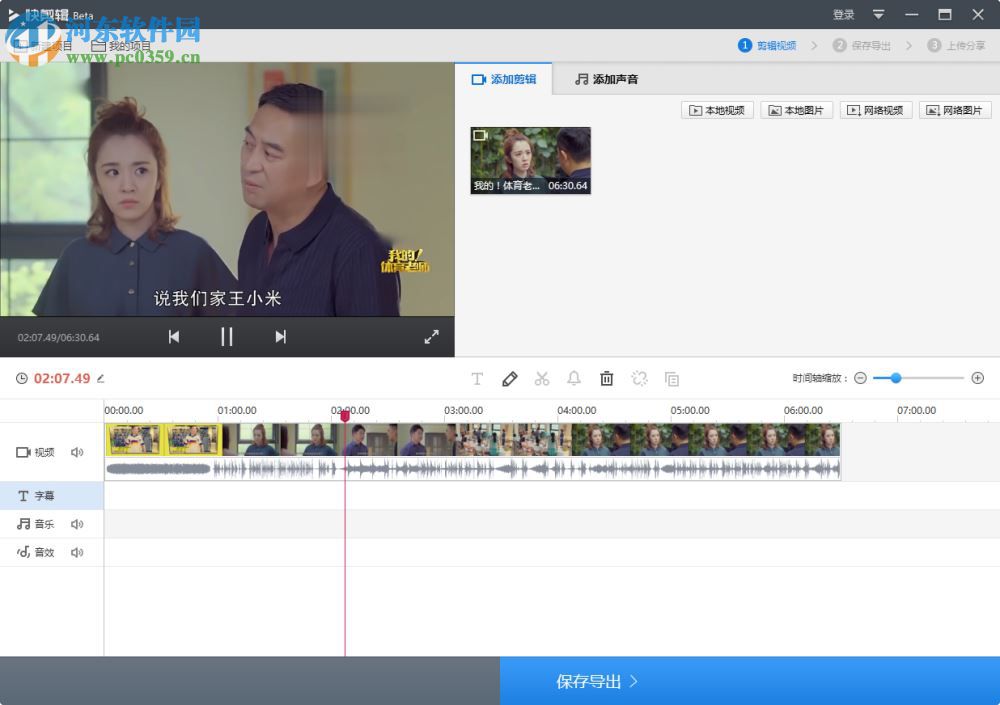
Task: Edit timecode with small pencil icon
Action: pos(100,378)
